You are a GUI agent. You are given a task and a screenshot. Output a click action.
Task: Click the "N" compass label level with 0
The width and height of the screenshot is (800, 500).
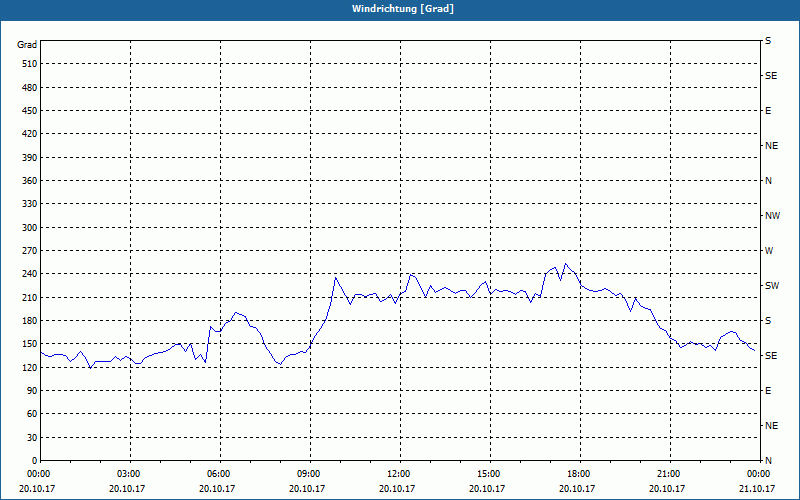(769, 461)
